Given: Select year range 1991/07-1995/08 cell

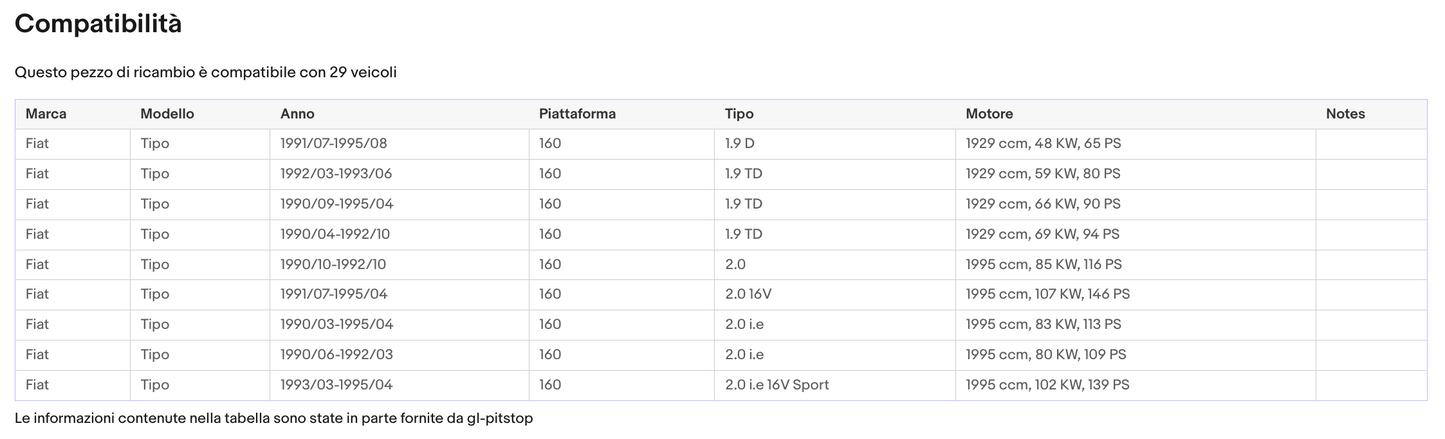Looking at the screenshot, I should pos(333,144).
